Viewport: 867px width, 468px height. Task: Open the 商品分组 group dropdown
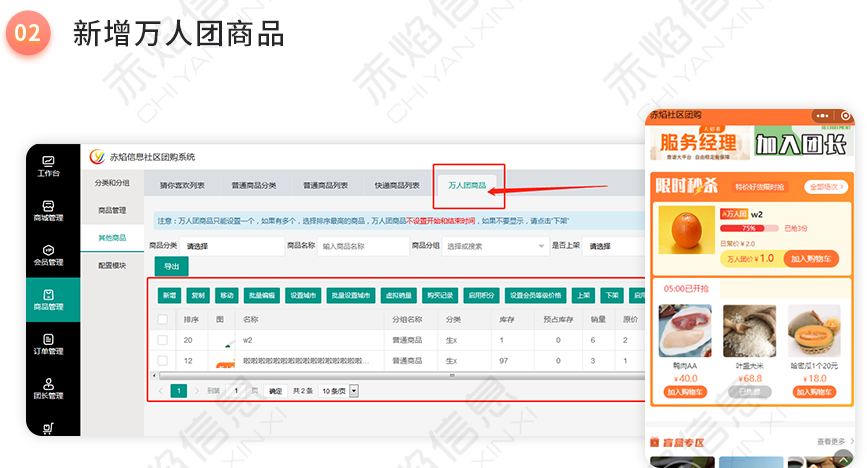coord(492,245)
